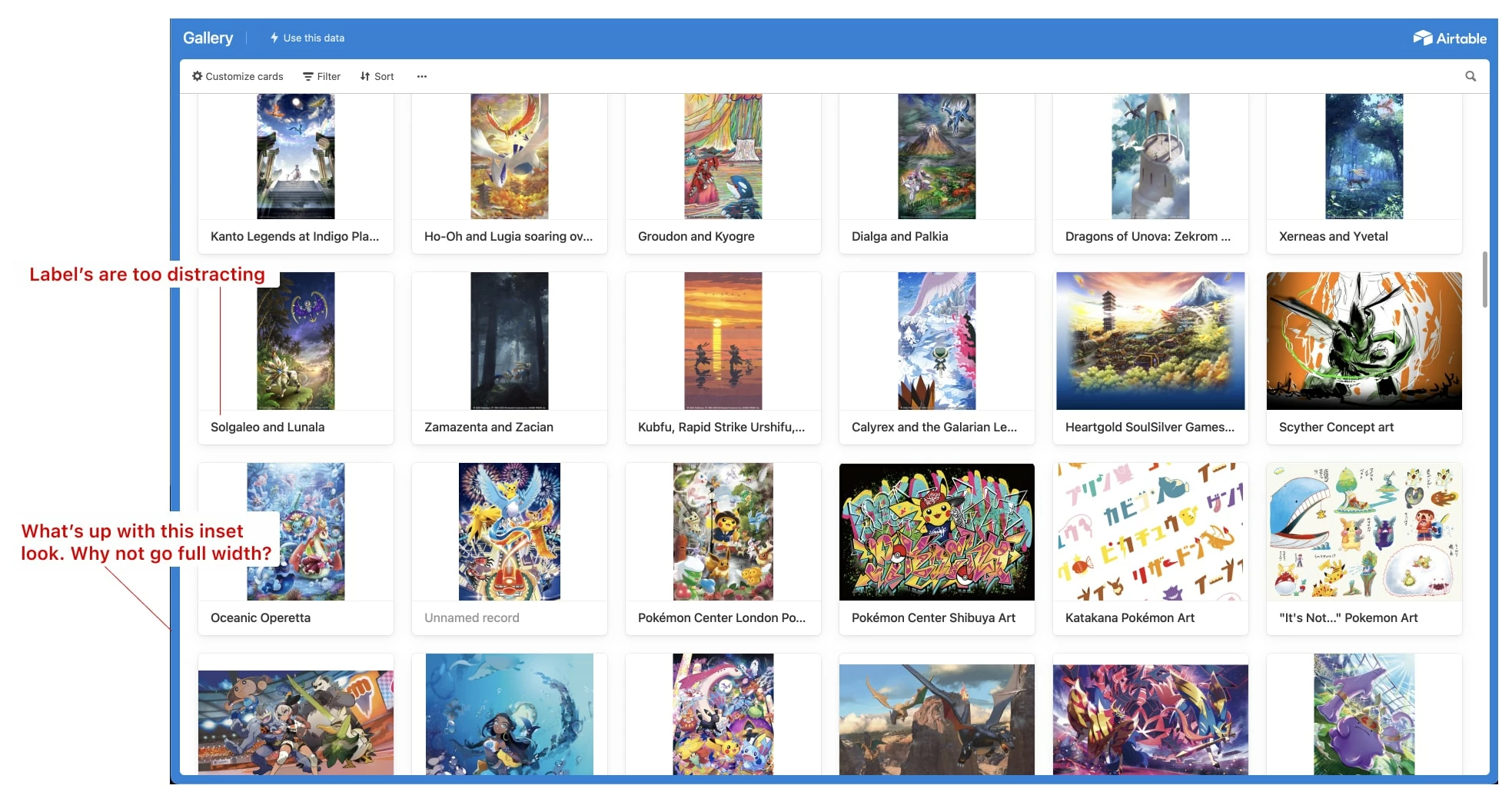Open Heartgold SoulSilver Games card image
Viewport: 1512px width, 802px height.
pos(1151,341)
